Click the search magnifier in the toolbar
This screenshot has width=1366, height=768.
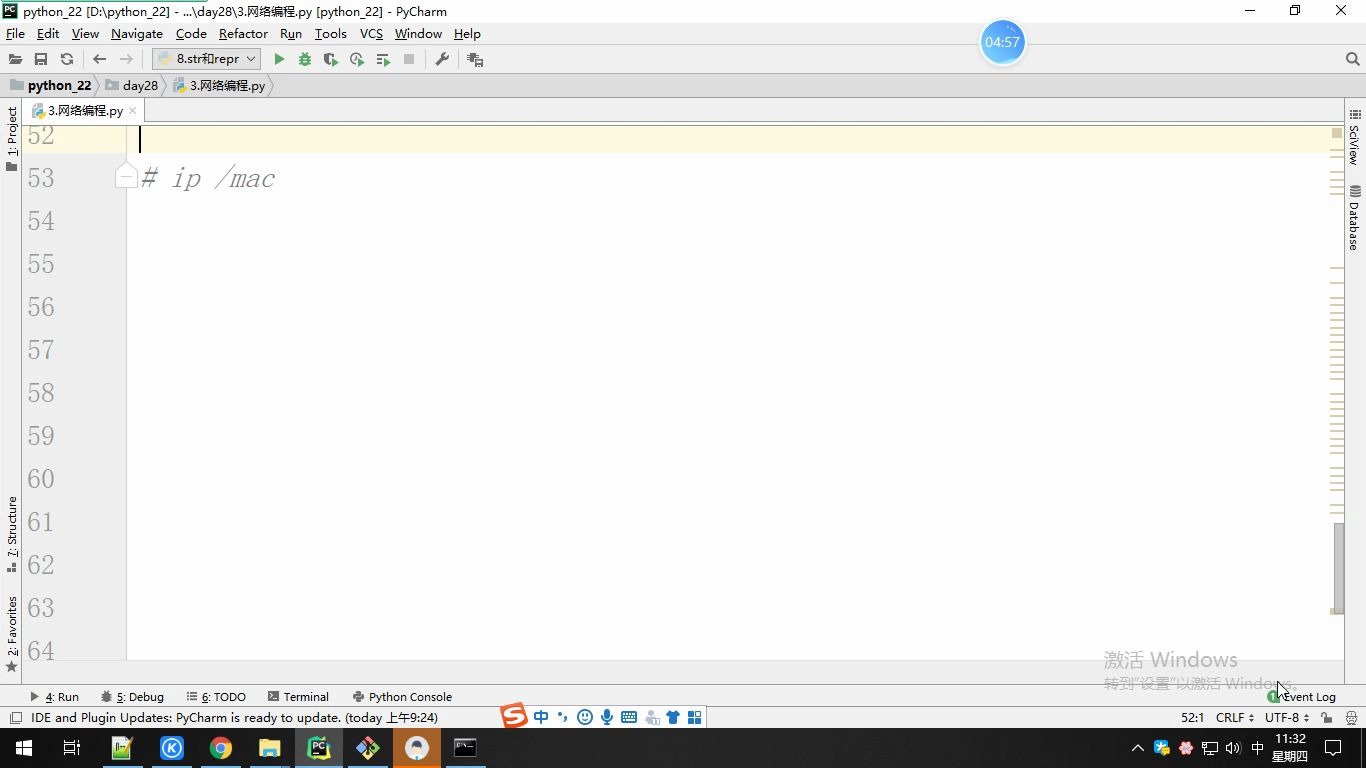point(1353,59)
